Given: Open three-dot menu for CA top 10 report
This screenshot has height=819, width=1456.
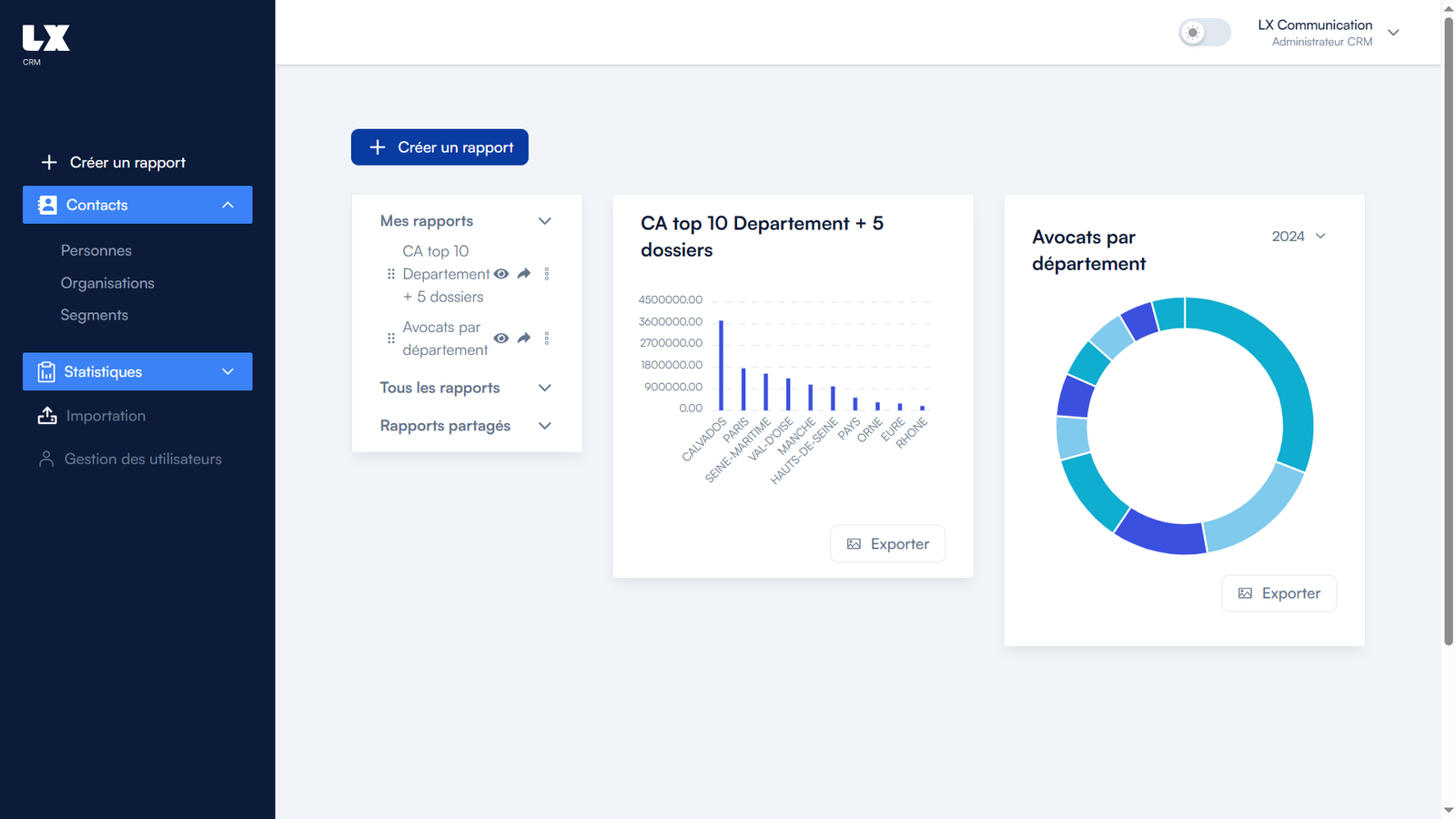Looking at the screenshot, I should [547, 274].
